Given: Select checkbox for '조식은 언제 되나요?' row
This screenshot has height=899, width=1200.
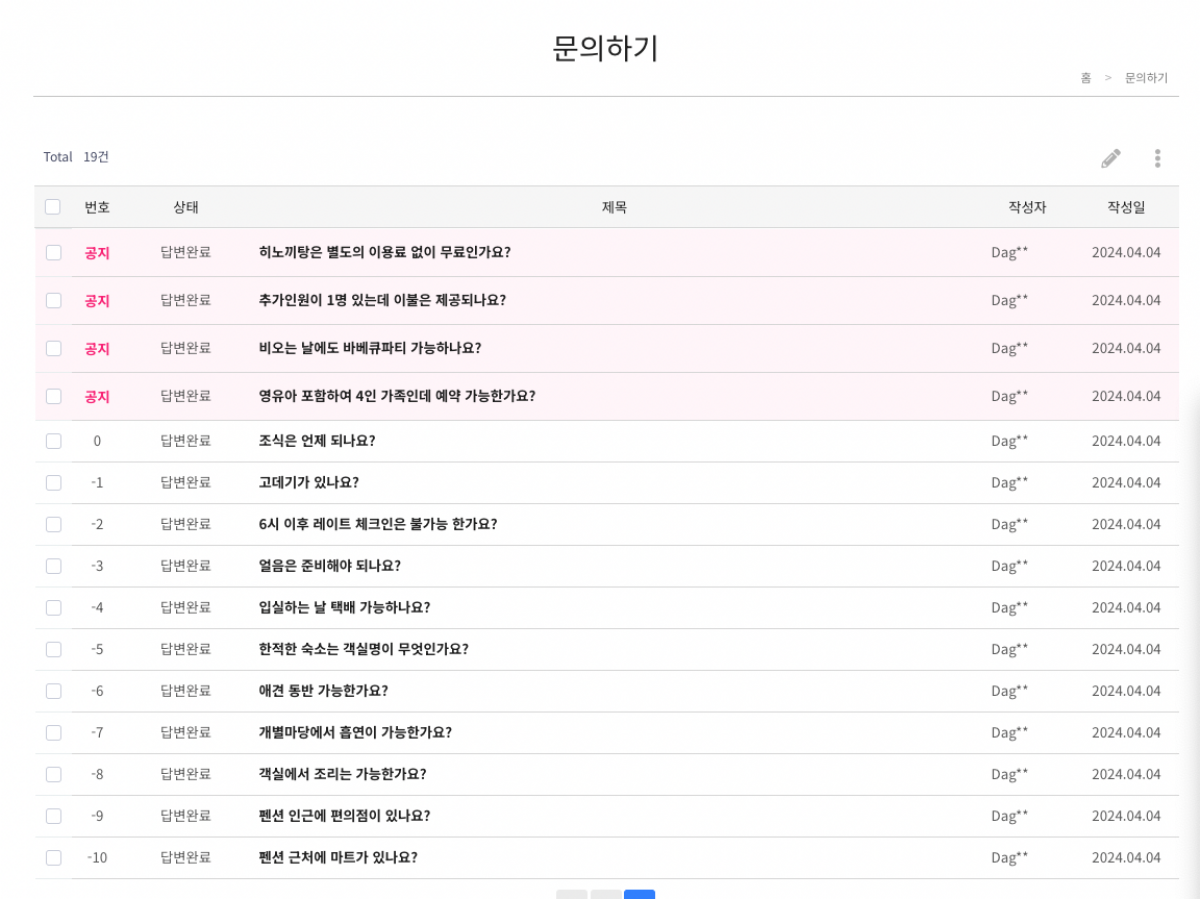Looking at the screenshot, I should point(53,441).
